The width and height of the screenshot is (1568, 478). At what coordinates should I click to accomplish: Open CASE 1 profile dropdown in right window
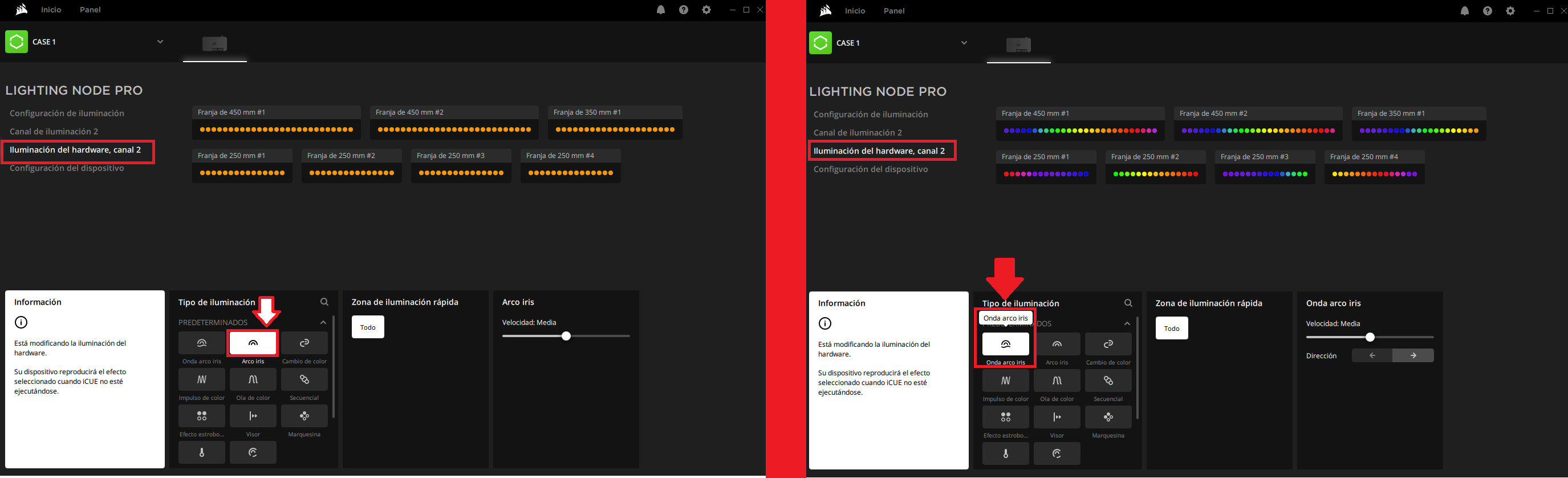pos(964,43)
